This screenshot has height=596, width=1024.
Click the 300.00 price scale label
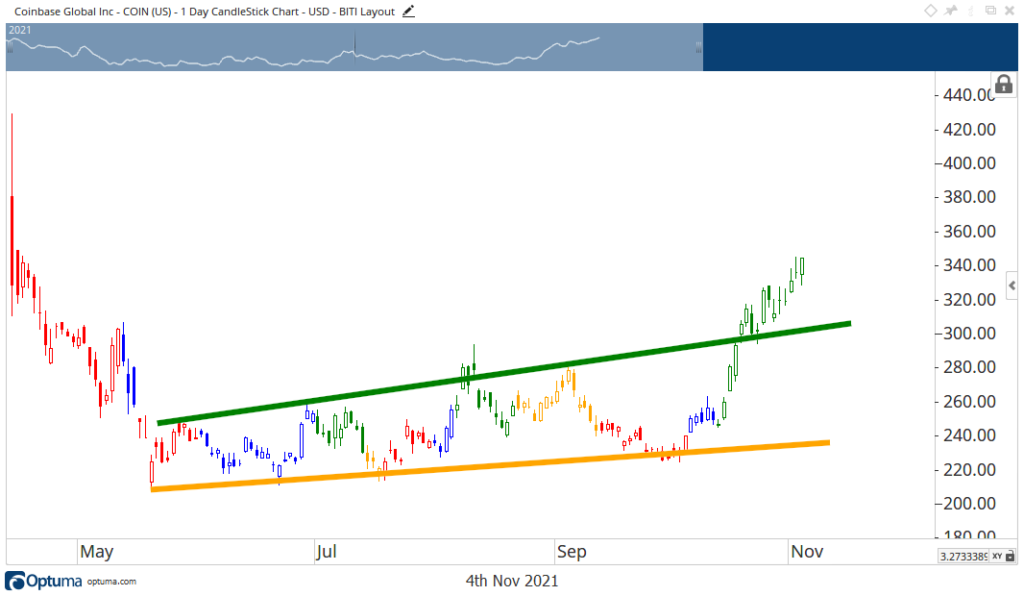[969, 334]
